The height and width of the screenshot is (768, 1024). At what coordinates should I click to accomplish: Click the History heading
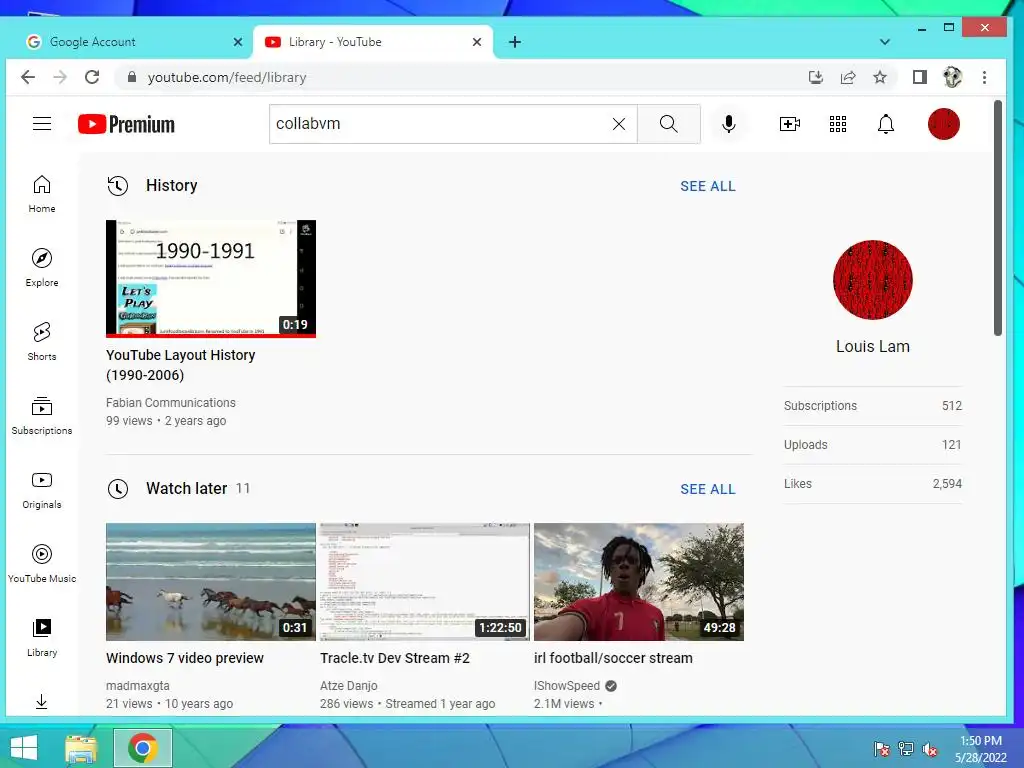point(172,185)
